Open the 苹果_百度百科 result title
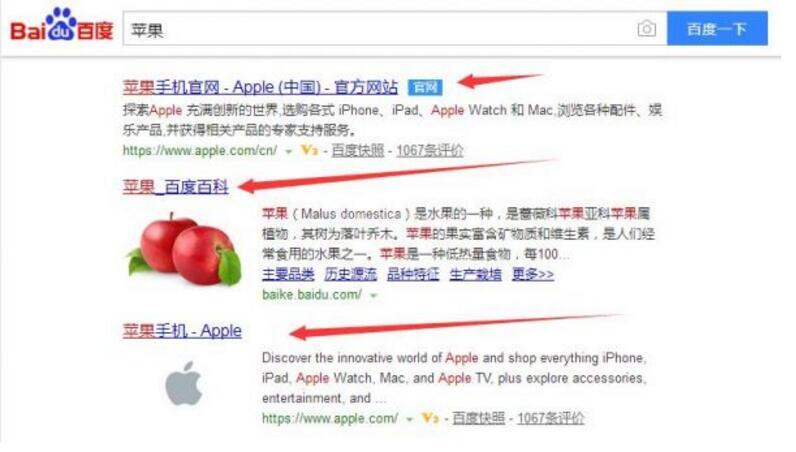Image resolution: width=796 pixels, height=452 pixels. click(x=176, y=187)
